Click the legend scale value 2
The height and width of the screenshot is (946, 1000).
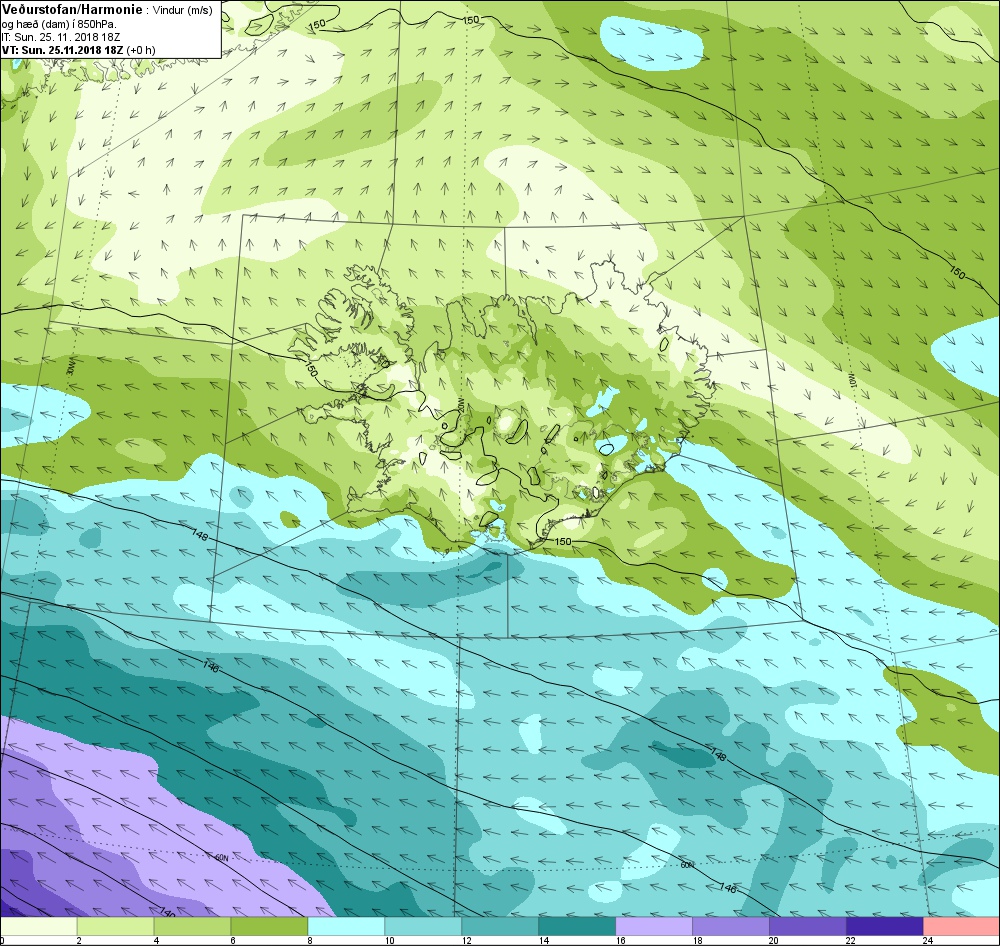80,940
